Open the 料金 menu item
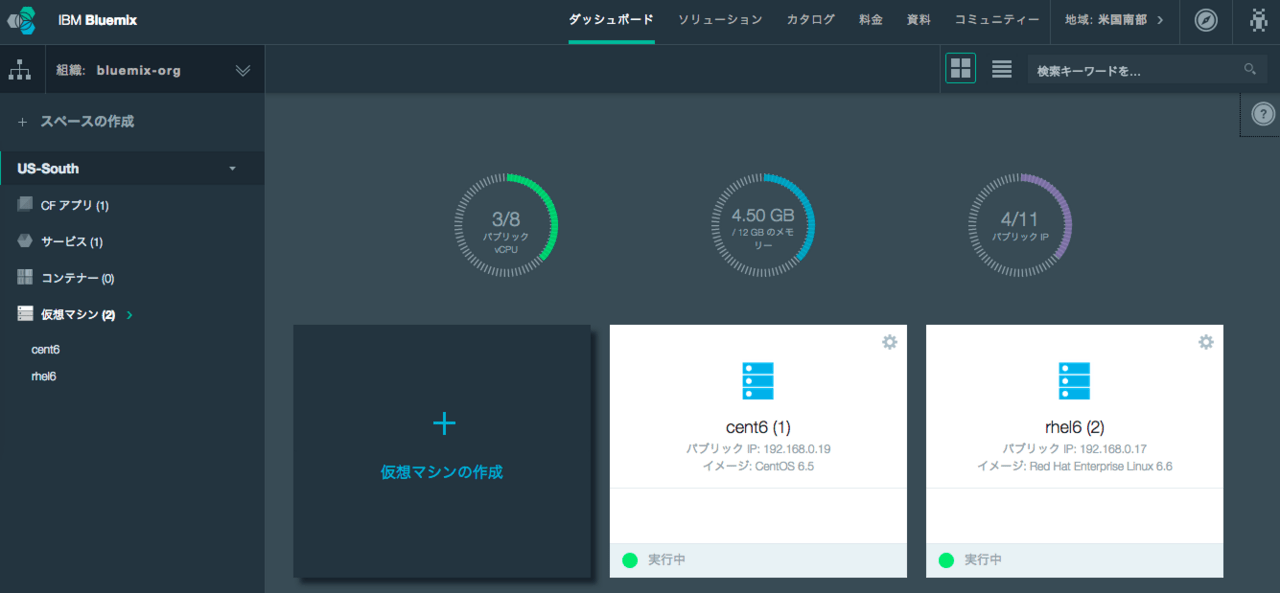This screenshot has width=1280, height=593. click(871, 20)
